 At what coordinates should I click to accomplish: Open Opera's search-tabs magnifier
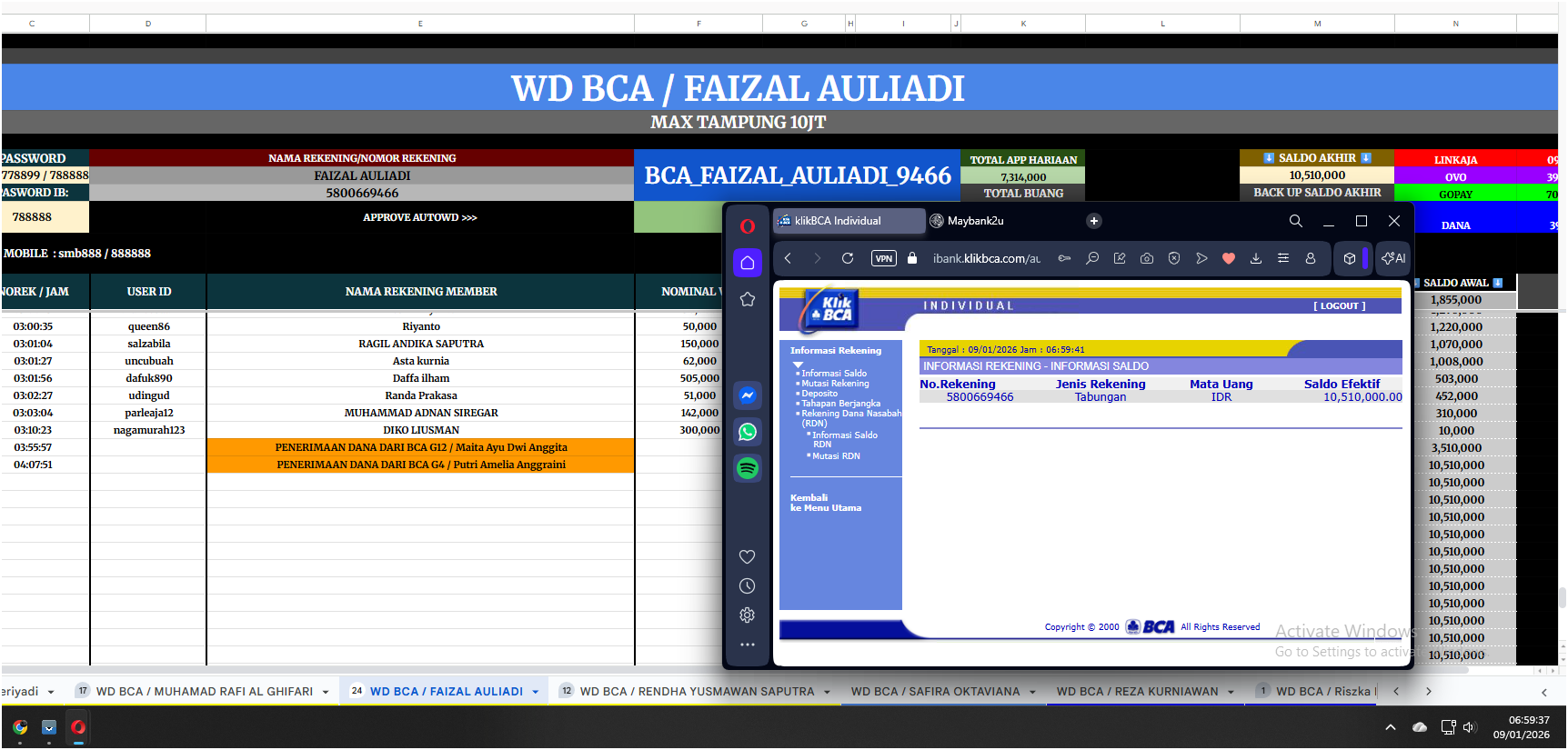1296,221
